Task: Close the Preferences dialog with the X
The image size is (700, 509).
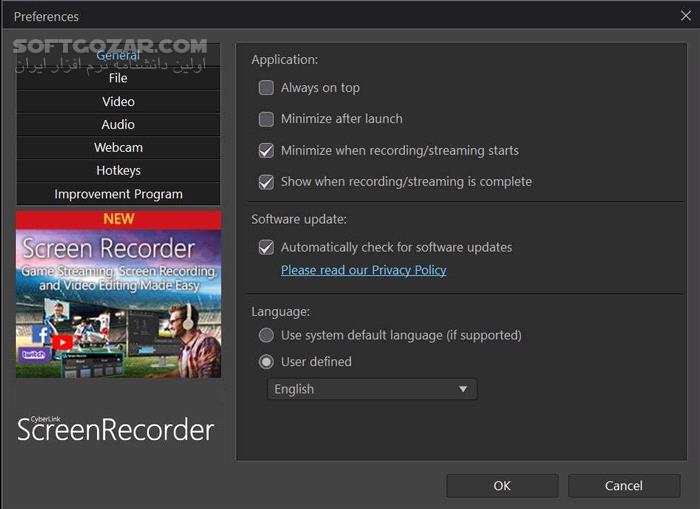Action: pyautogui.click(x=685, y=15)
